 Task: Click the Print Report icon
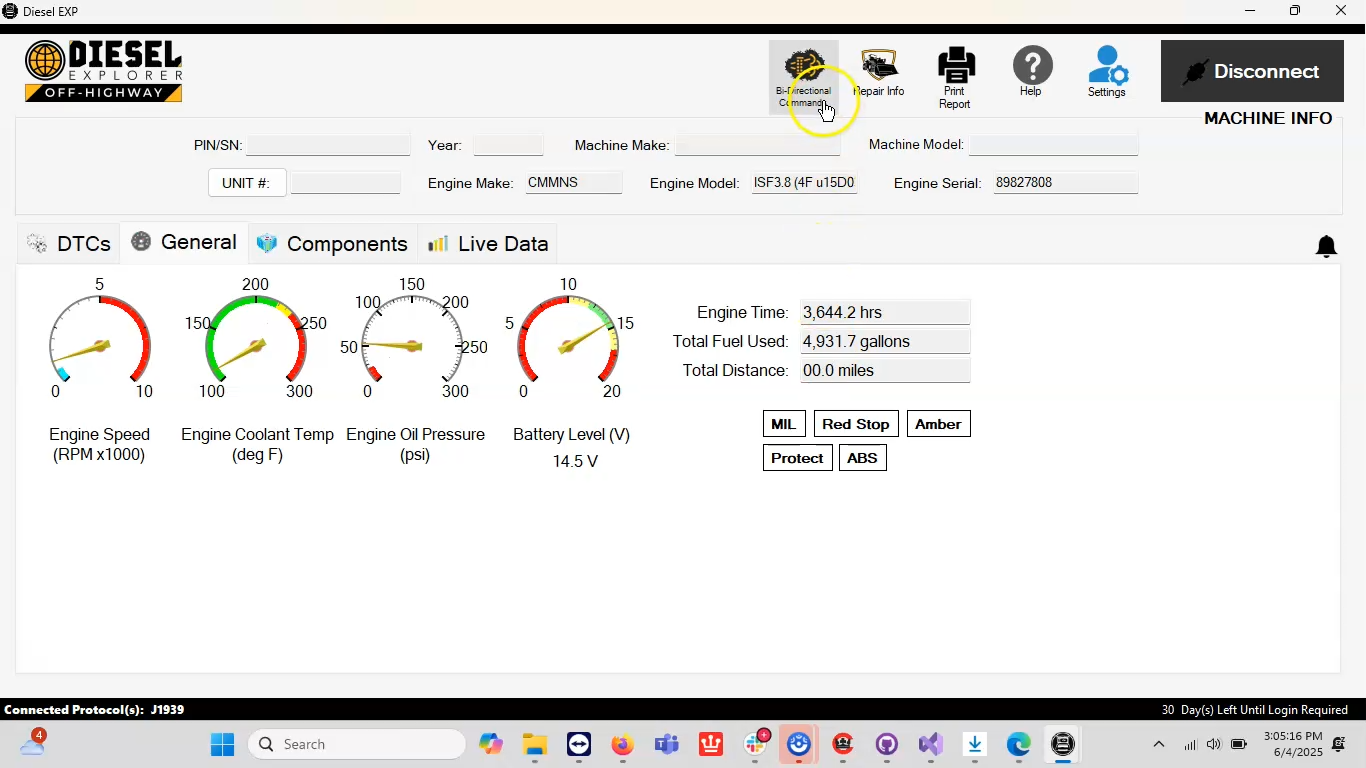pyautogui.click(x=955, y=70)
